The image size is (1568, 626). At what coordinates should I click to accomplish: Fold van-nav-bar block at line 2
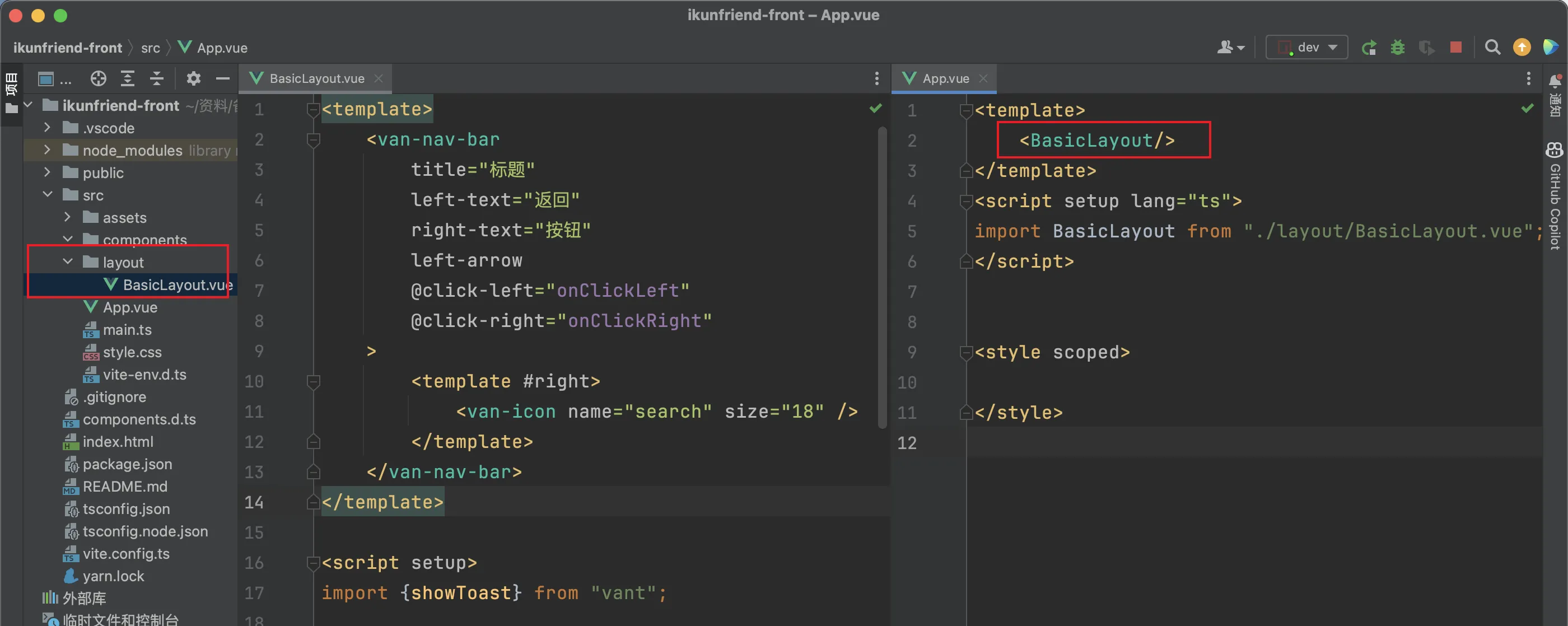pos(314,140)
